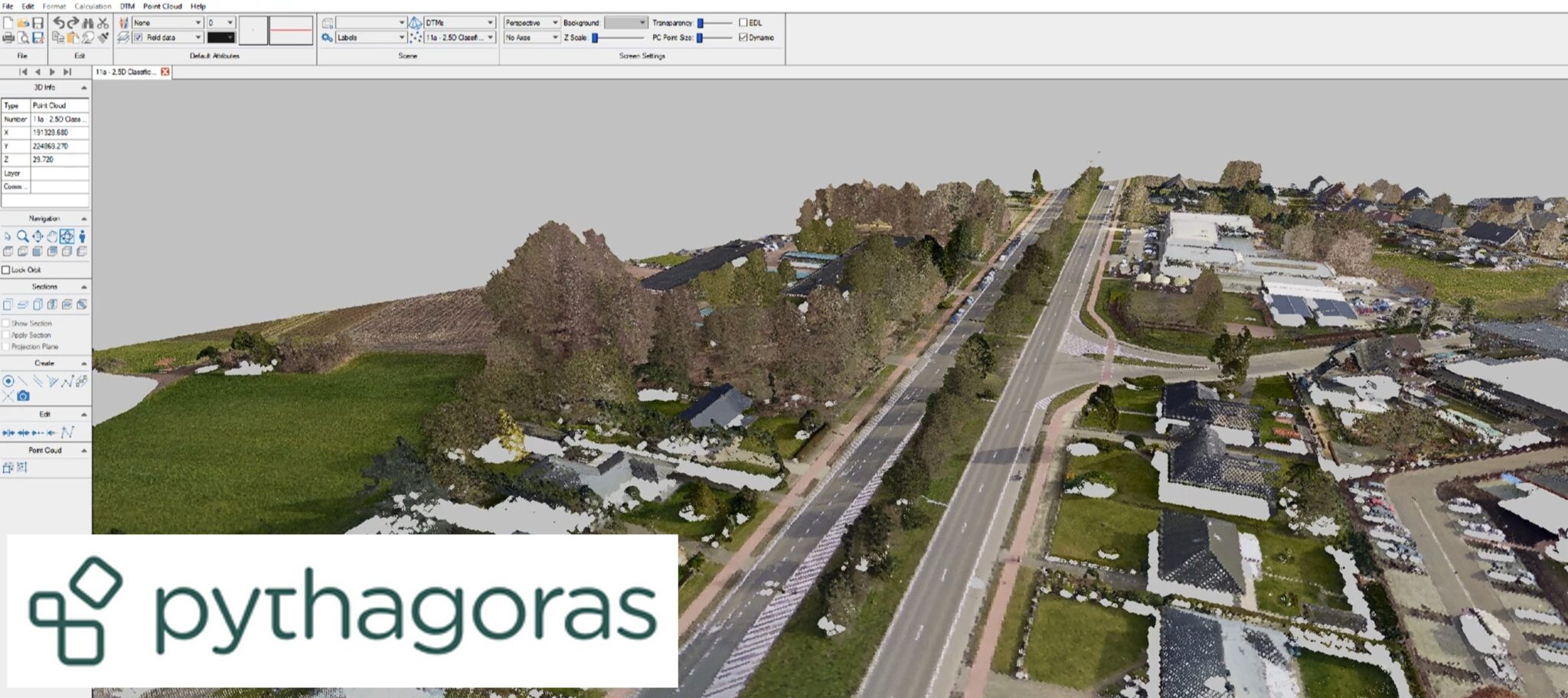Viewport: 1568px width, 698px height.
Task: Collapse the Navigation panel
Action: click(83, 218)
